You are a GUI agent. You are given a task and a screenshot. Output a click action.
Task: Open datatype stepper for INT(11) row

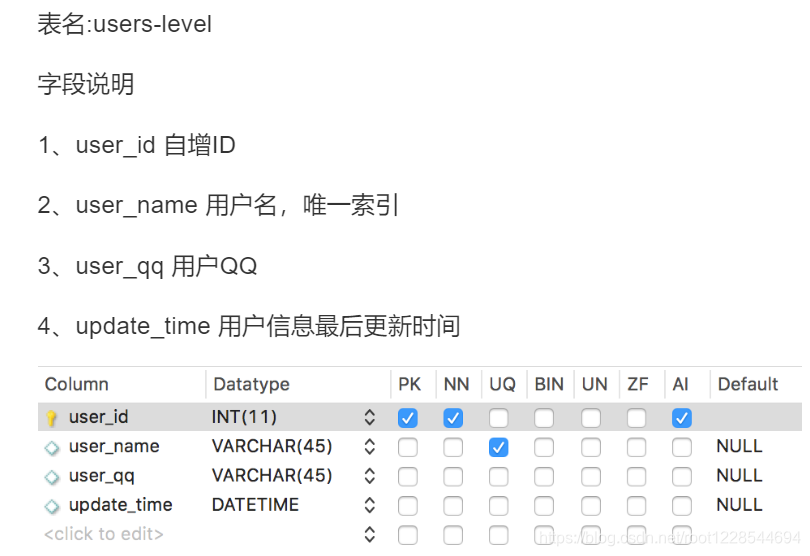(369, 417)
